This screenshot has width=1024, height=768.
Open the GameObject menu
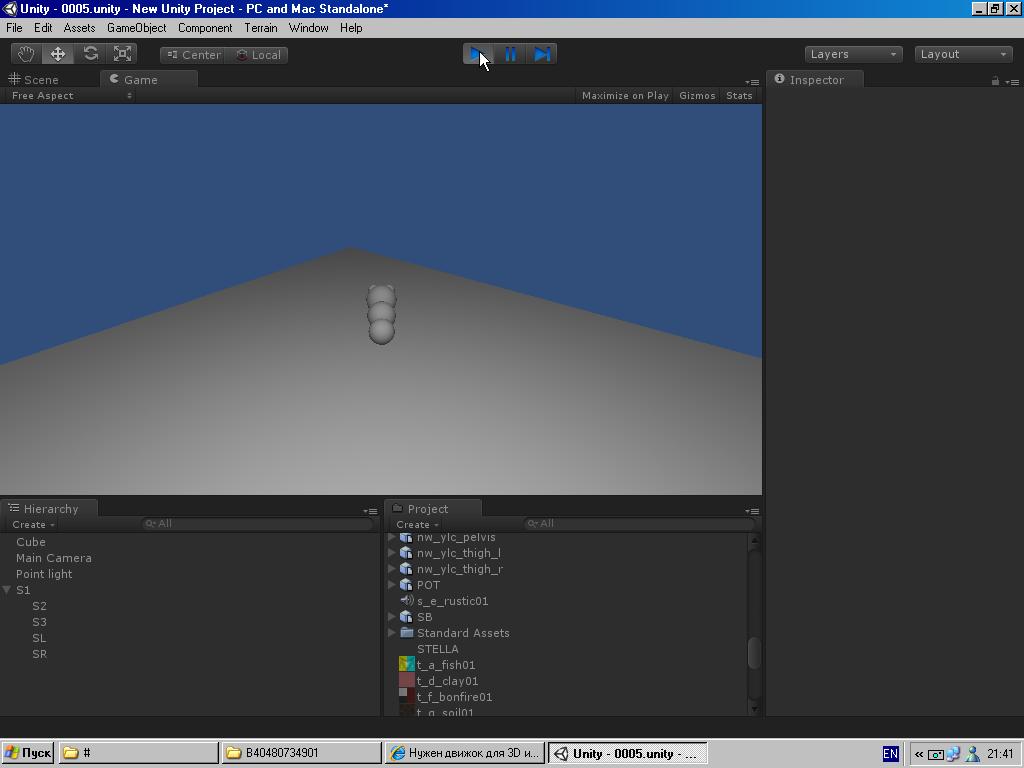point(136,28)
